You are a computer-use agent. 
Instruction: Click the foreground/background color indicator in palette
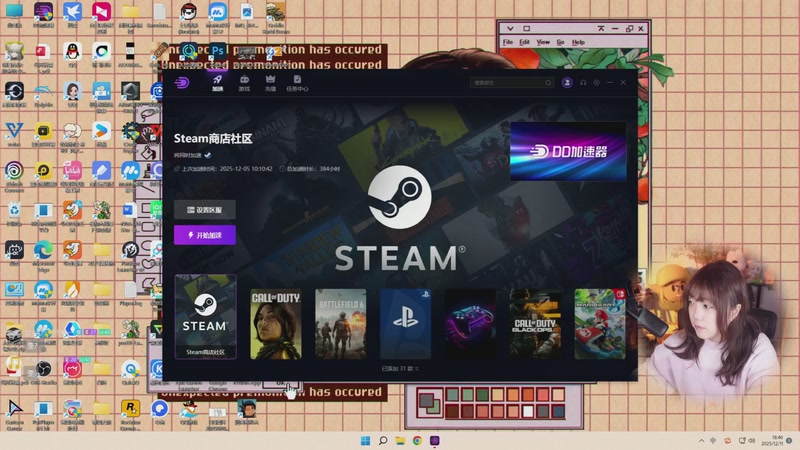[429, 402]
